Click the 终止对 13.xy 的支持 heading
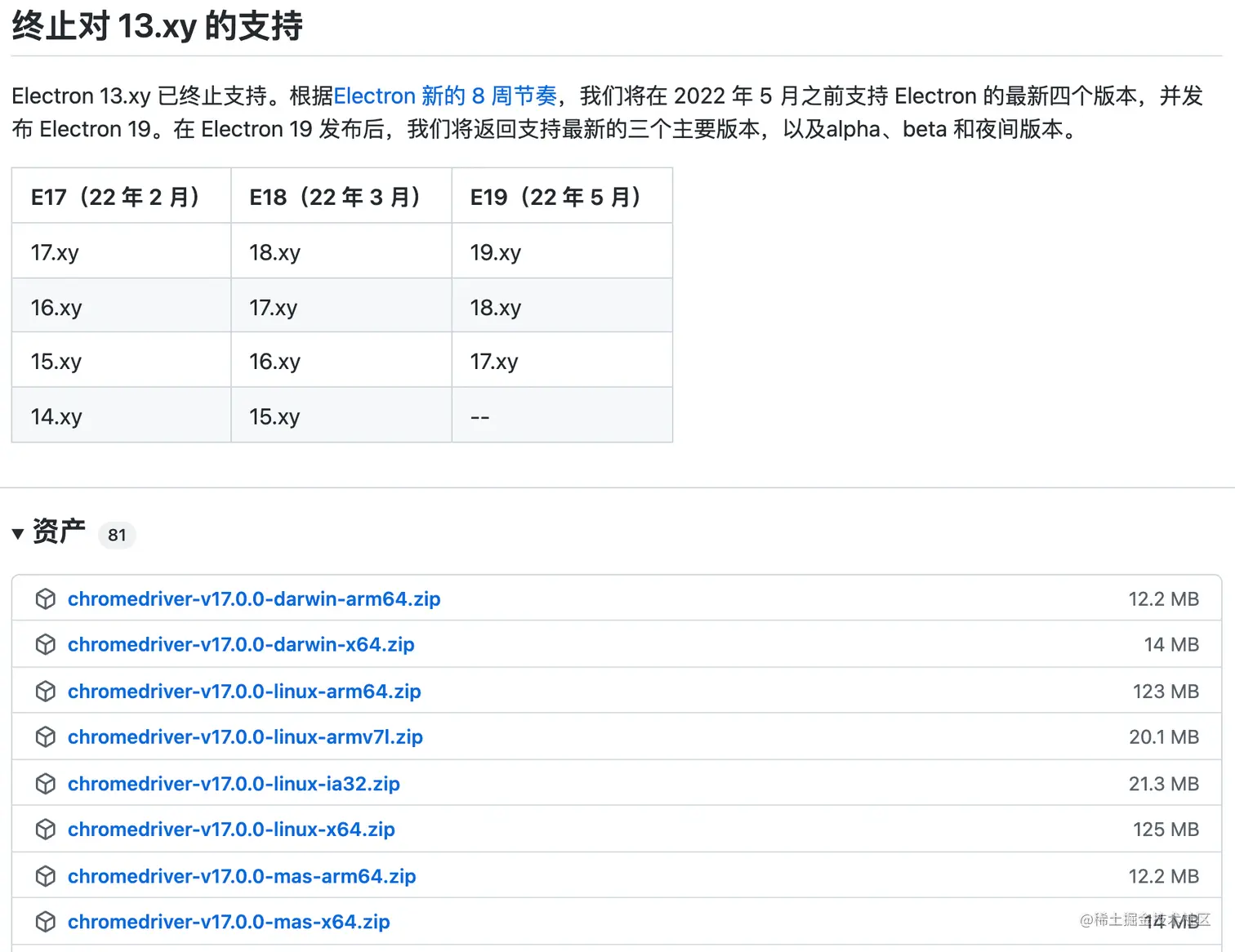Image resolution: width=1235 pixels, height=952 pixels. 158,26
